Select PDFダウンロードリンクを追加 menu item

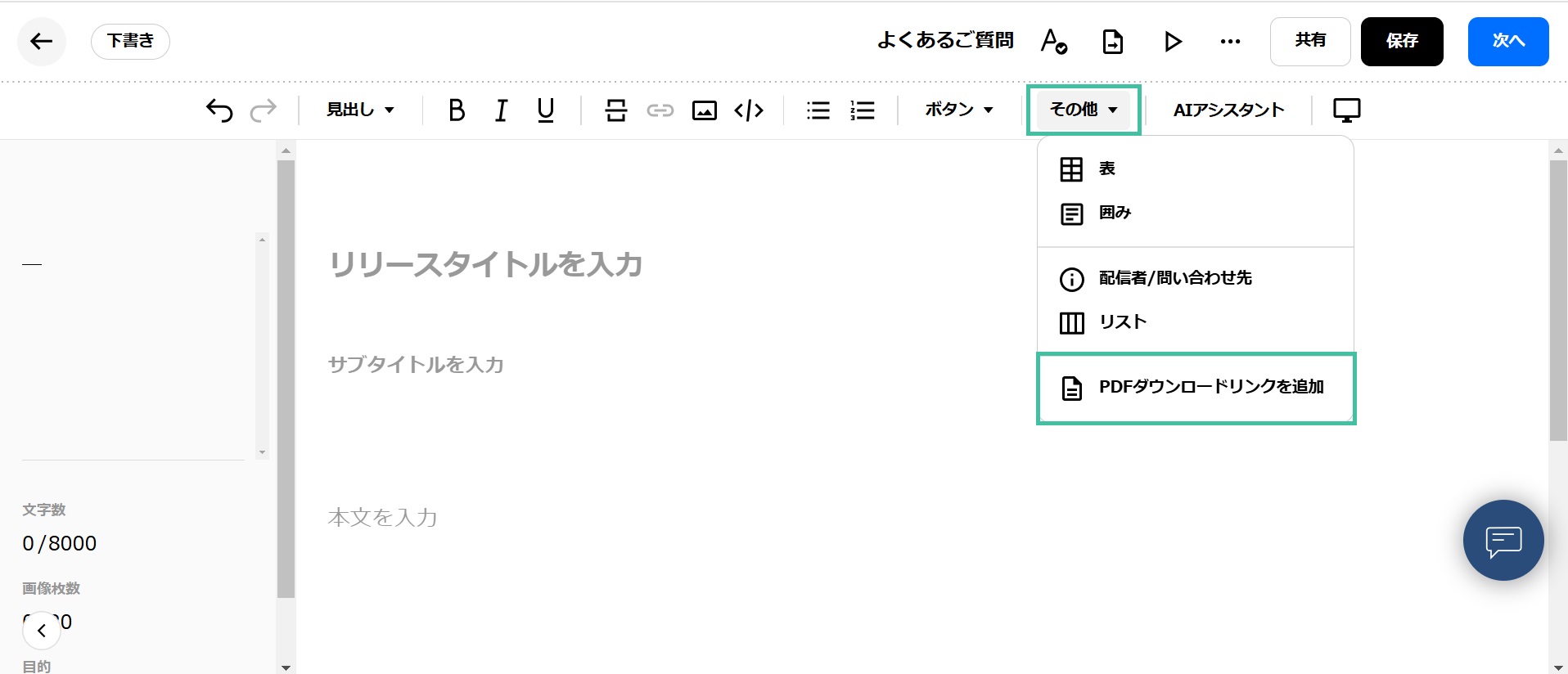click(x=1196, y=388)
